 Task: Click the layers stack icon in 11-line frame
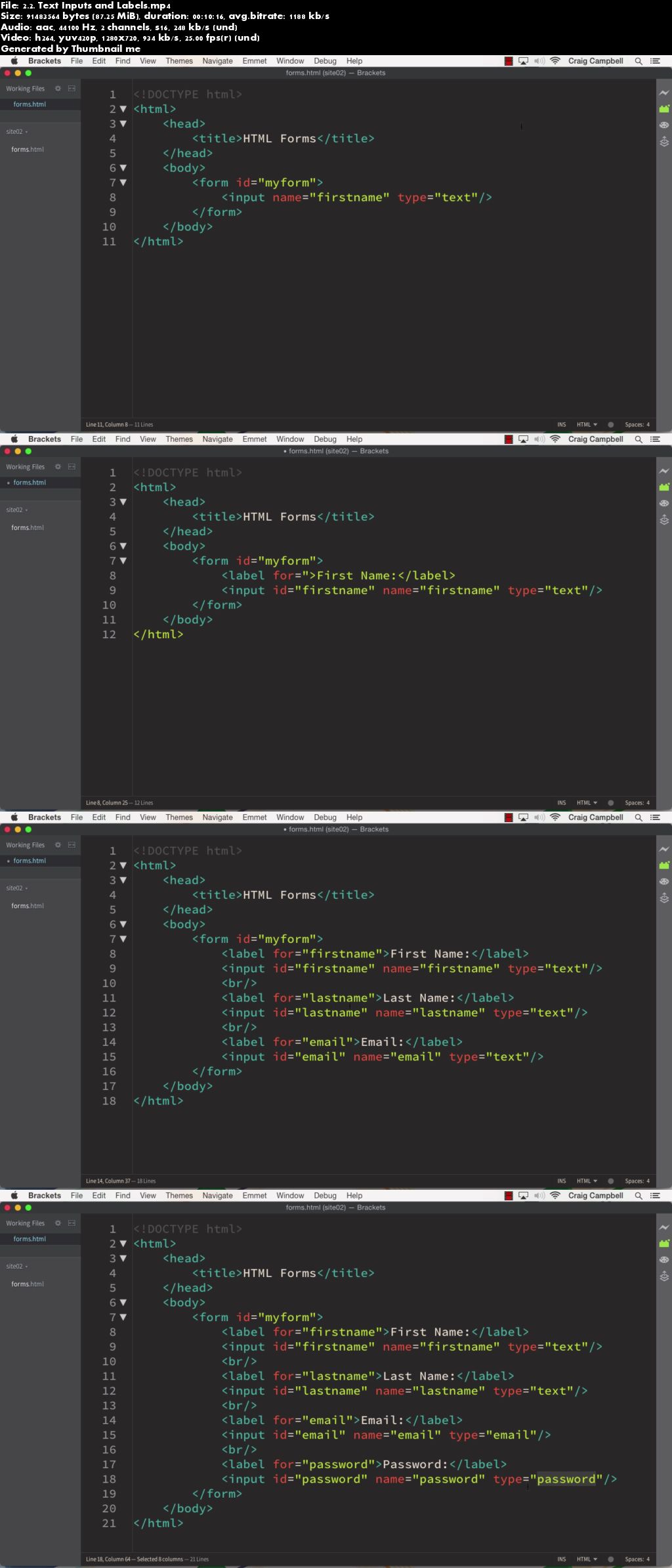664,141
